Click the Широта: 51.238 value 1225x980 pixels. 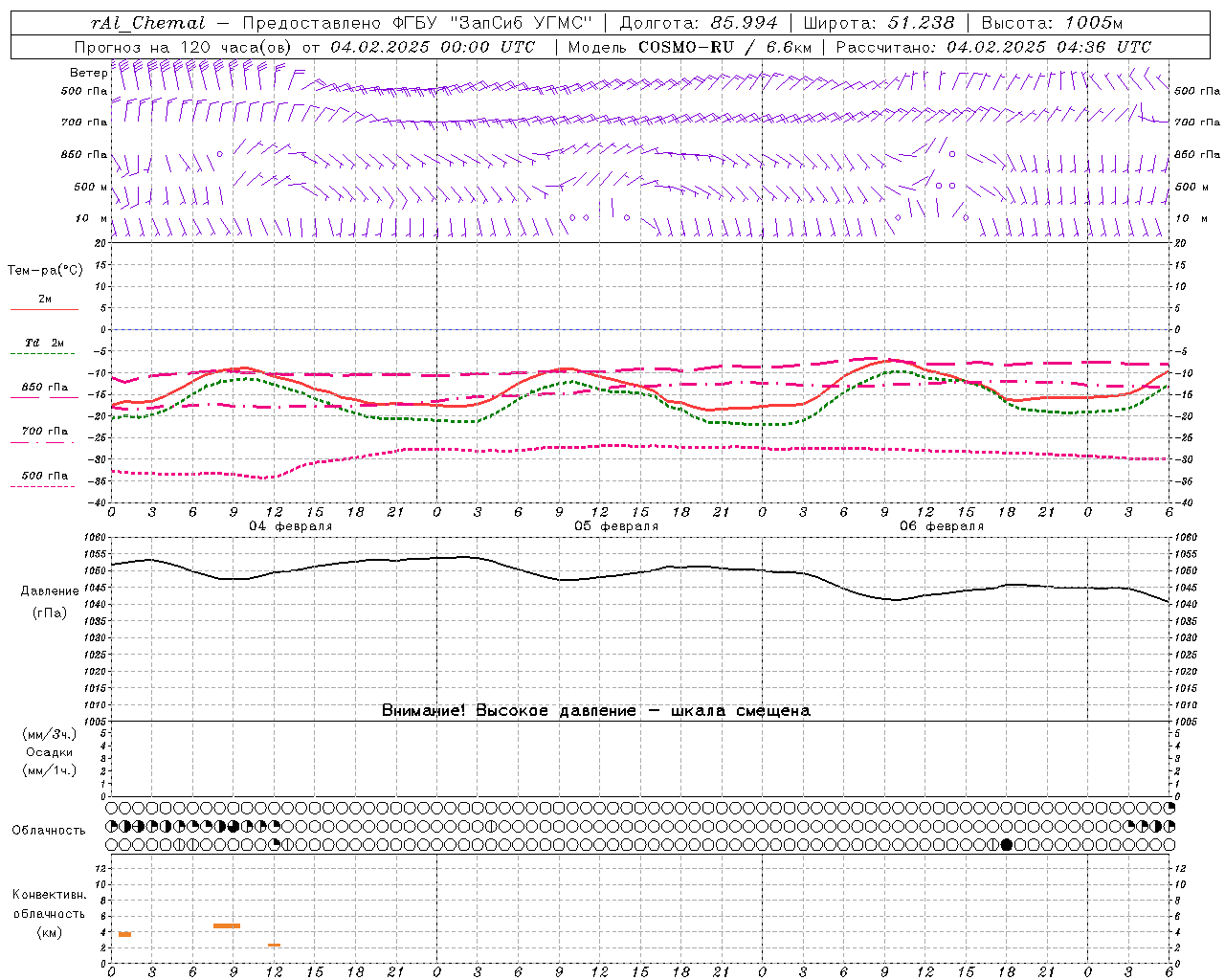click(879, 23)
